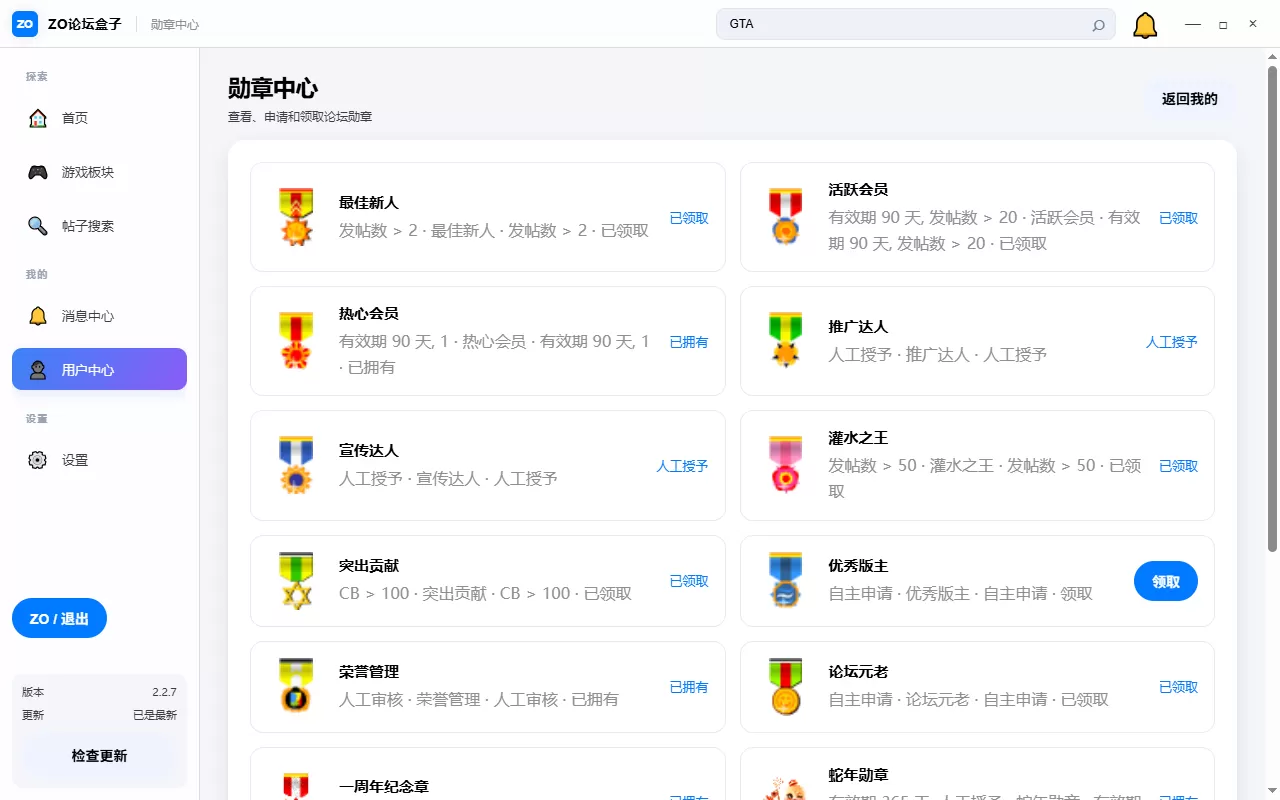
Task: Click the 游戏板块 gamepad icon
Action: 38,172
